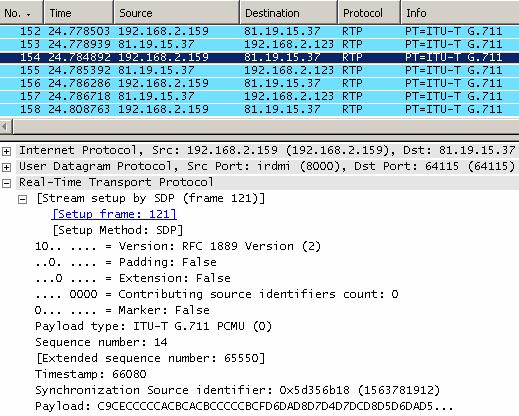Screen dimensions: 519x416
Task: Collapse the Stream setup by SDP node
Action: pyautogui.click(x=22, y=199)
